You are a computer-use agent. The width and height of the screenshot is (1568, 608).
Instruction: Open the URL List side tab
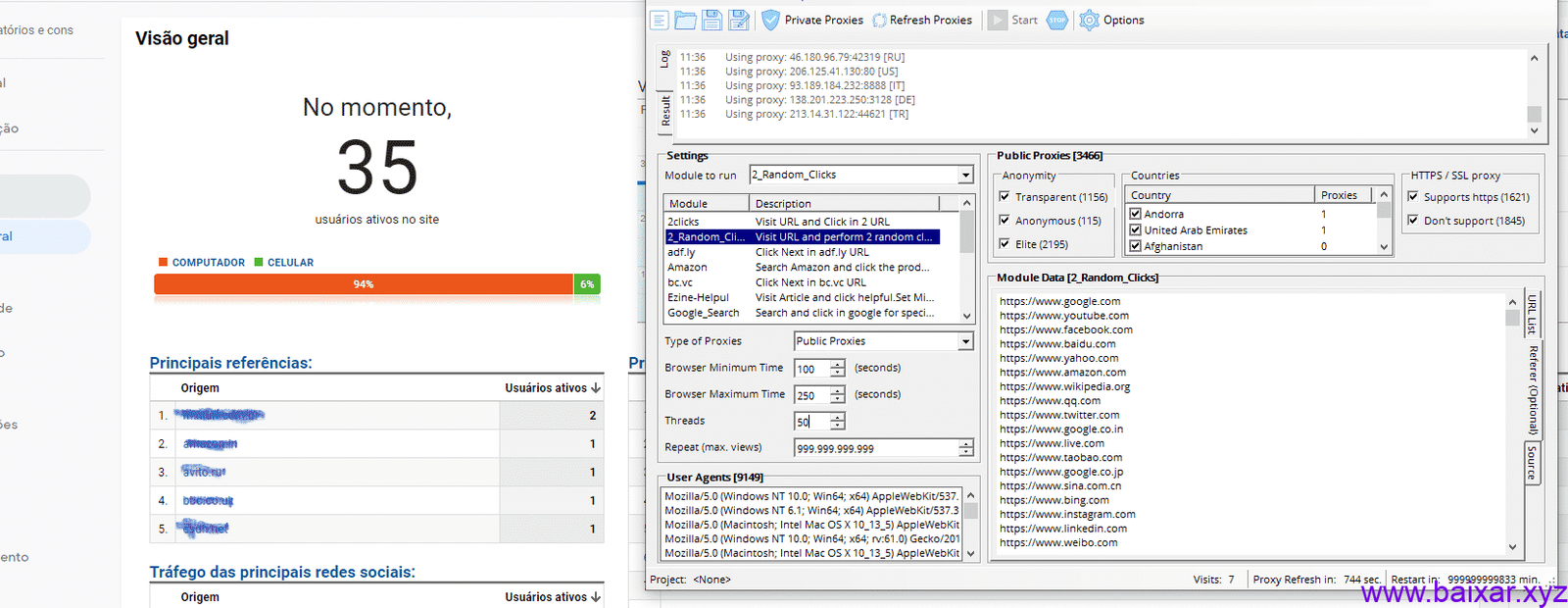coord(1533,315)
